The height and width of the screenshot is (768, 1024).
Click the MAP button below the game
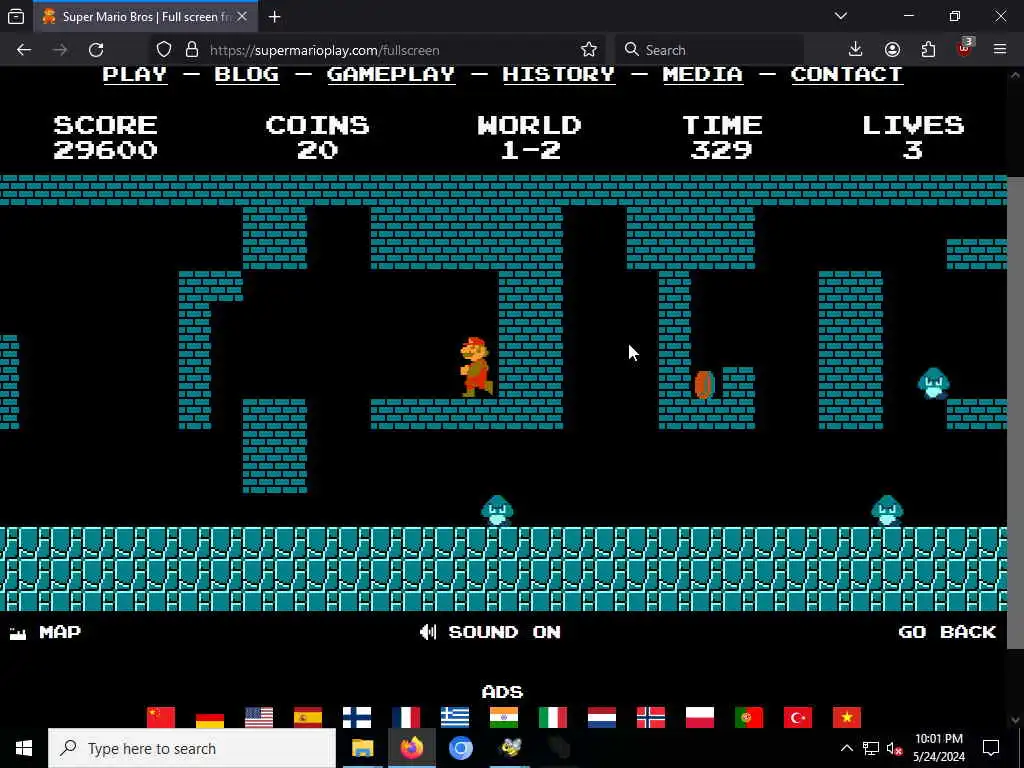pos(45,632)
